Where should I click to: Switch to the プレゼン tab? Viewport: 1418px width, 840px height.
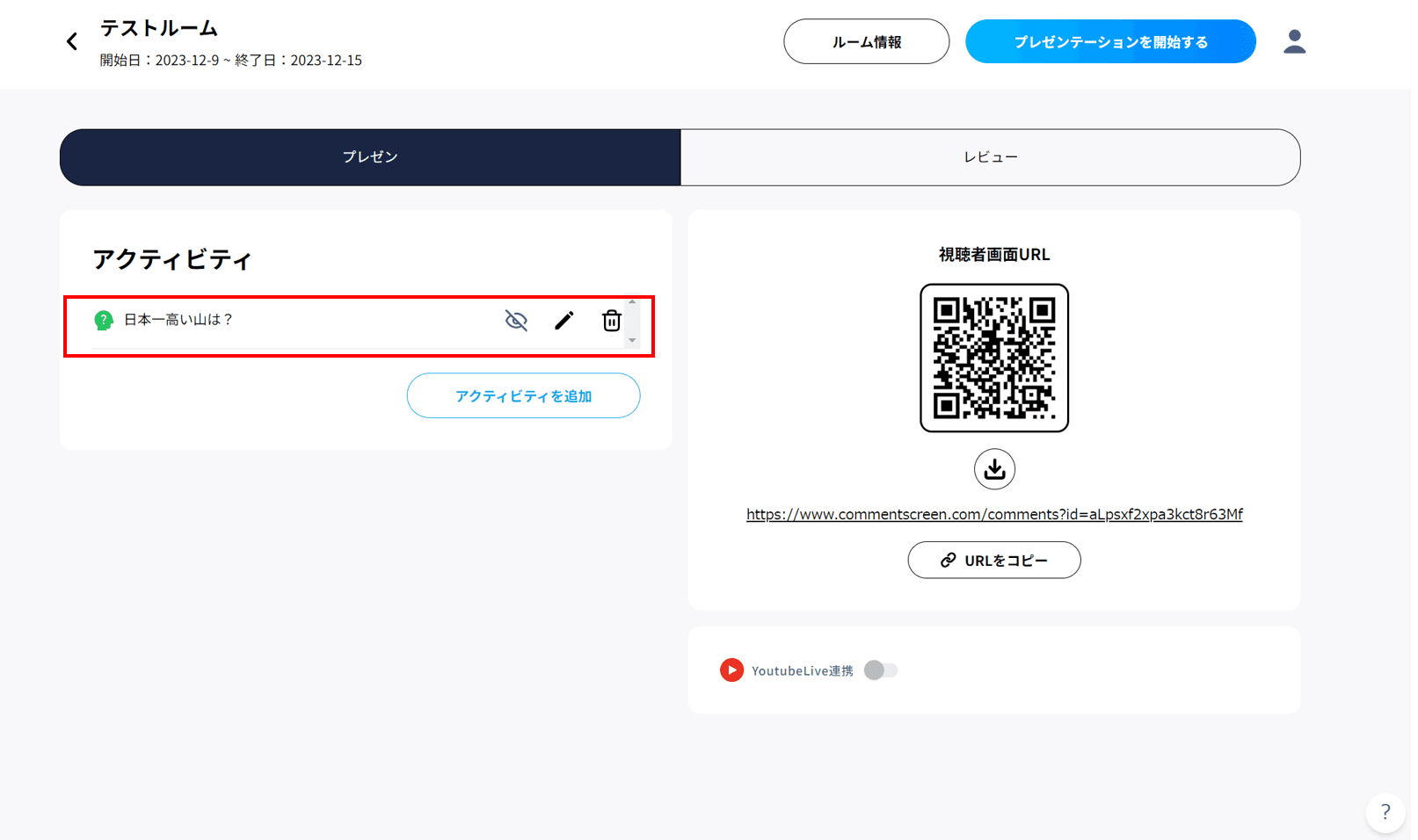(x=370, y=157)
